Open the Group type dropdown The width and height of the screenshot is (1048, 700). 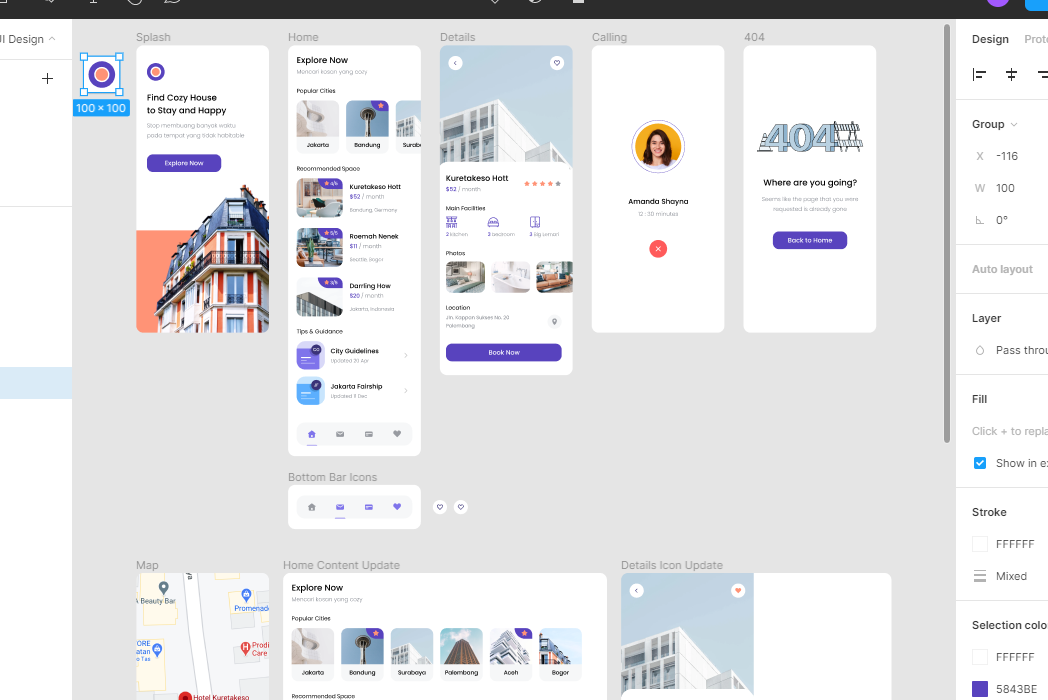tap(995, 124)
